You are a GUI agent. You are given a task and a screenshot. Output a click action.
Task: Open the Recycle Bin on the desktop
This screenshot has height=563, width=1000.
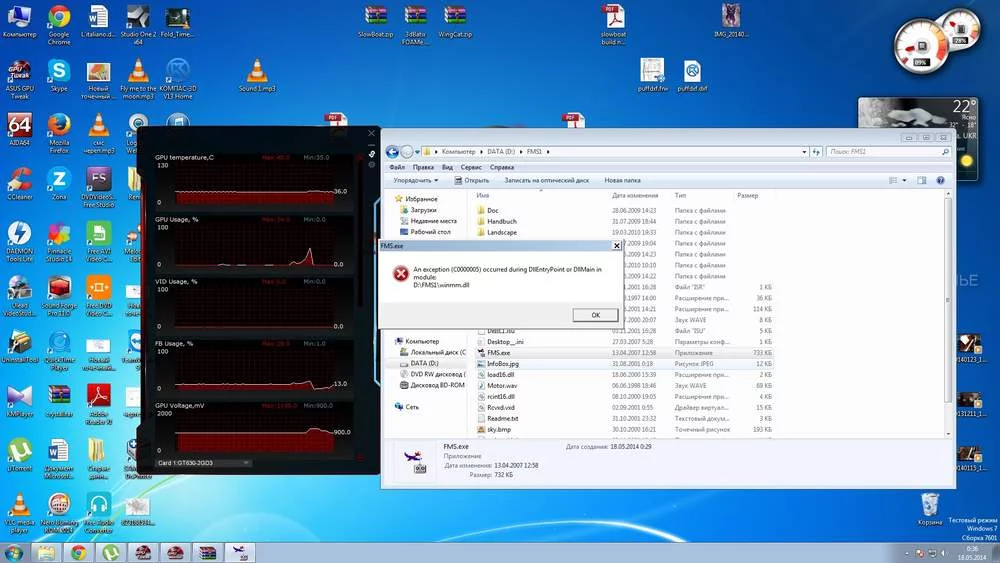click(929, 503)
